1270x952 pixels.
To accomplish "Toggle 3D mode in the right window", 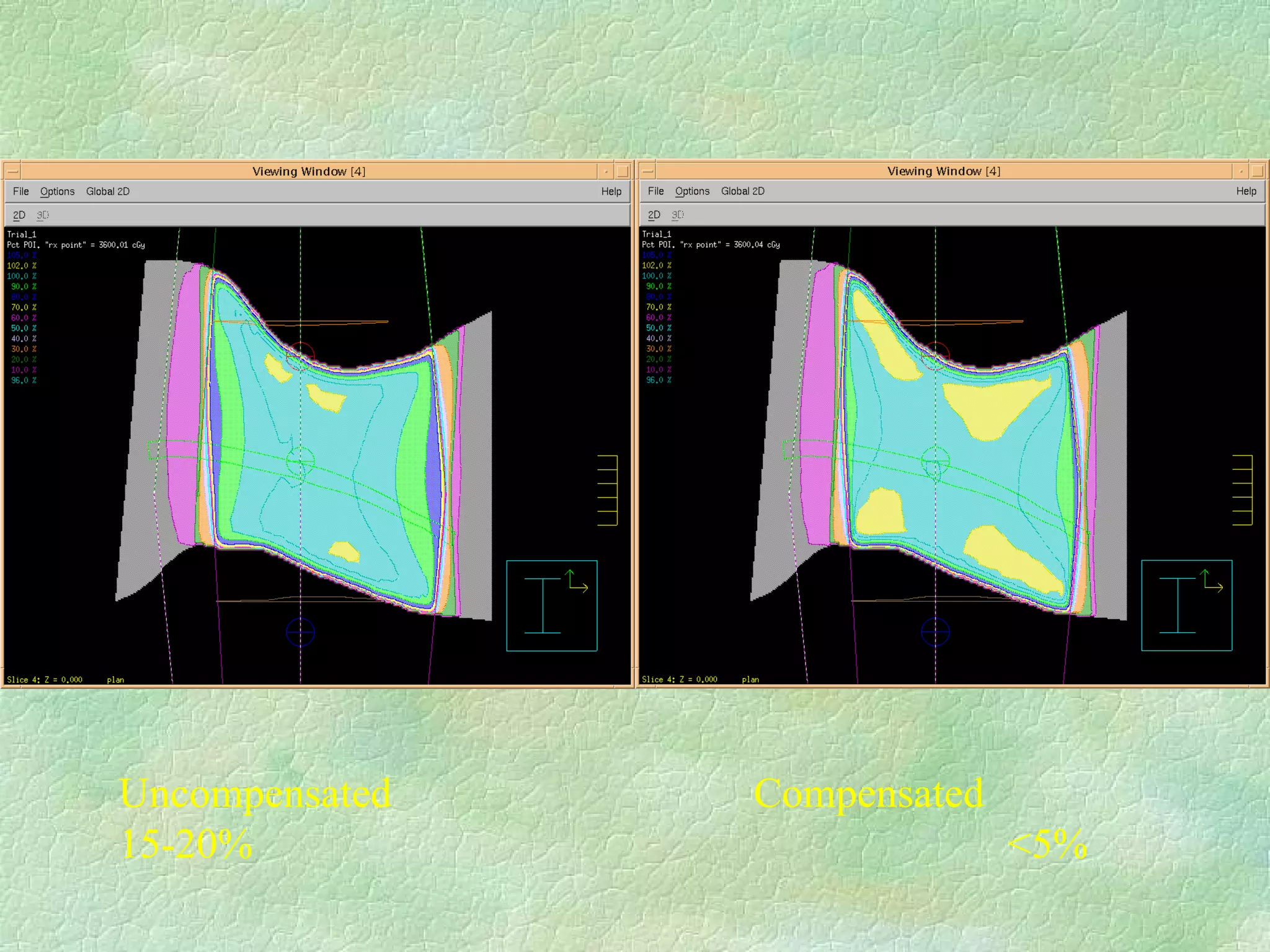I will tap(678, 214).
